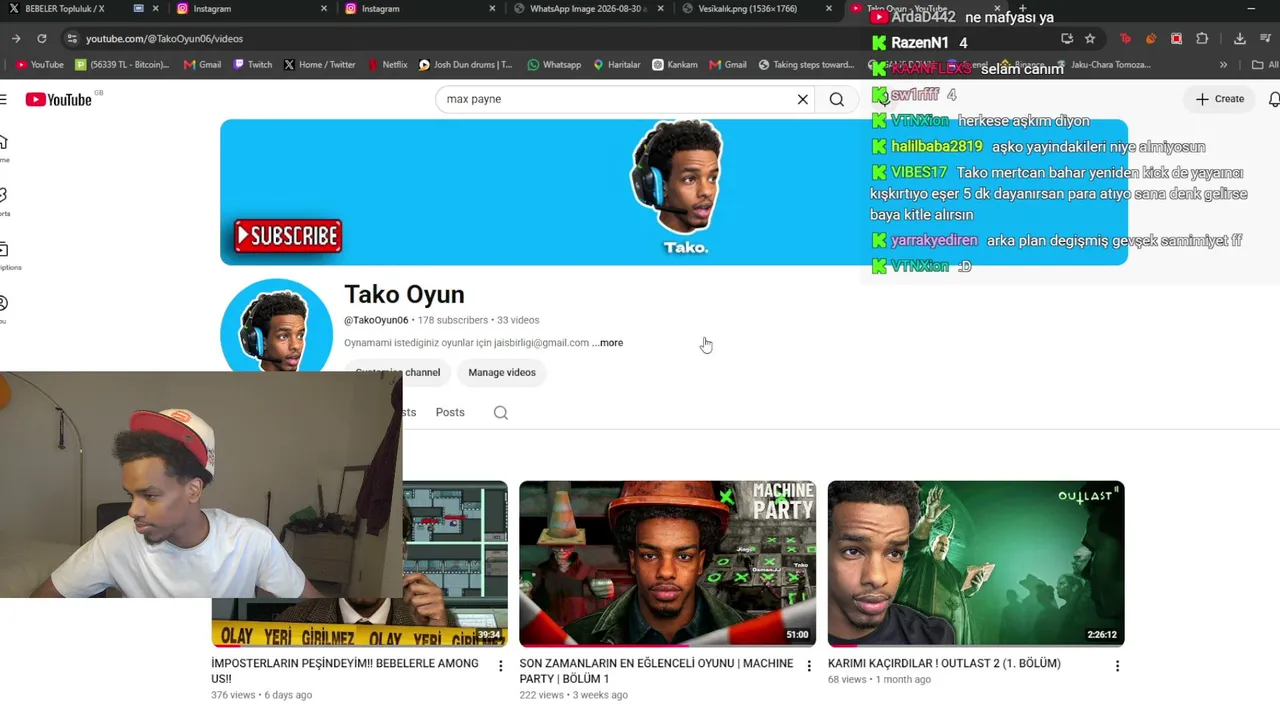Open the Haritalar bookmark
Viewport: 1280px width, 720px height.
click(617, 65)
